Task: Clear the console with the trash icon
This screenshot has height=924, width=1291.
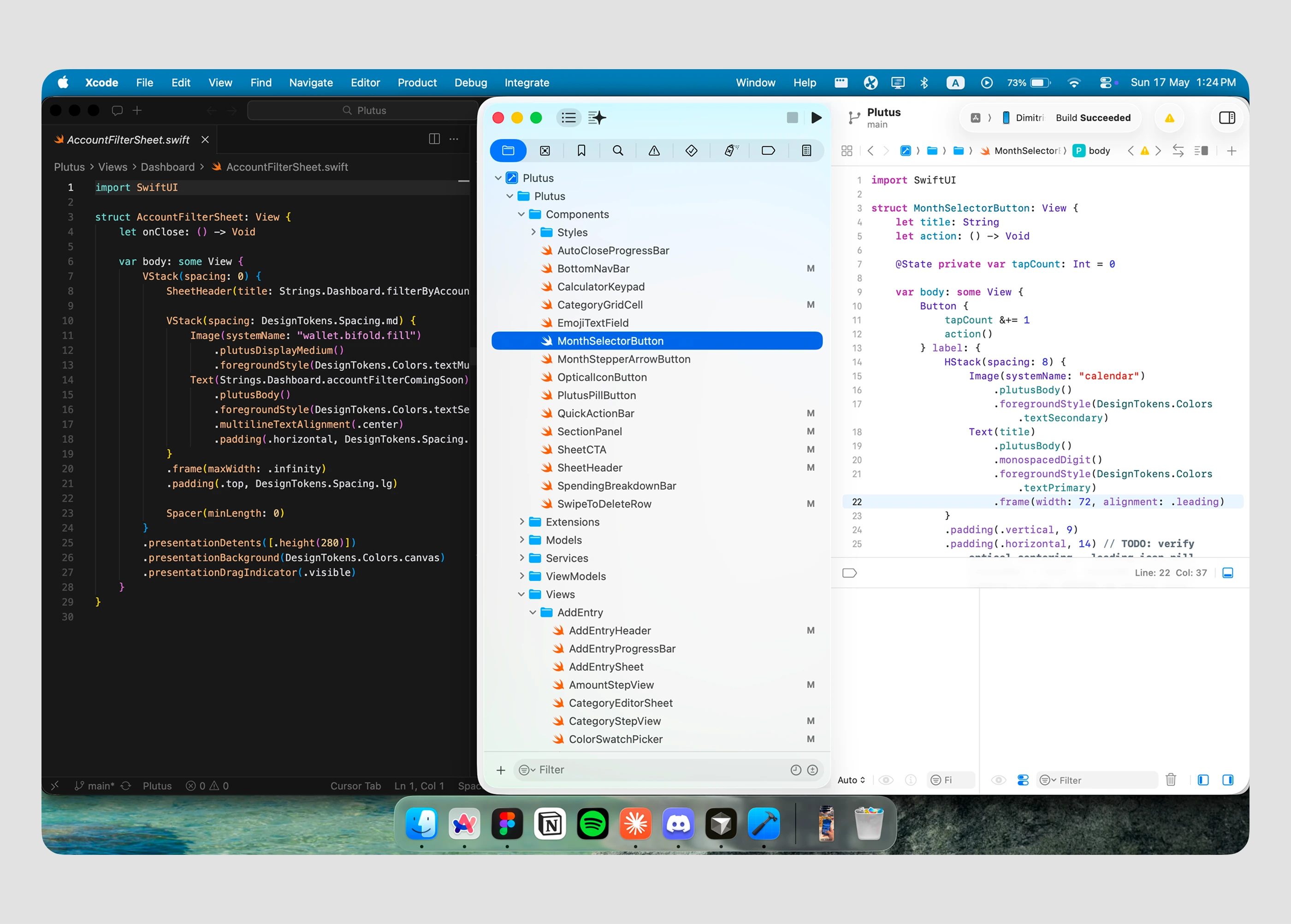Action: click(x=1170, y=780)
